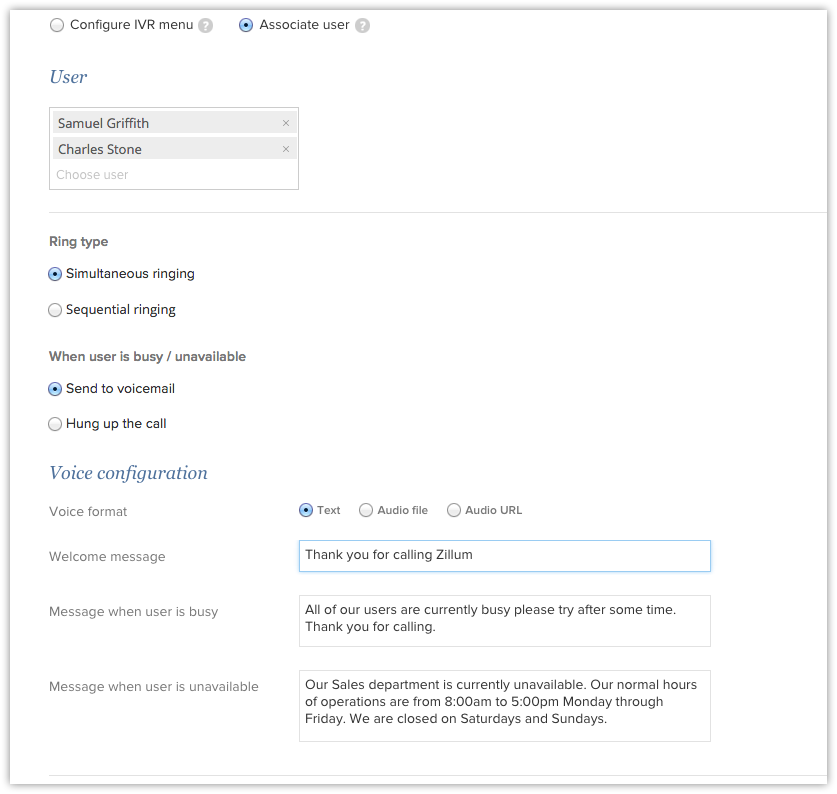Select the Configure IVR menu option
Viewport: 837px width, 794px height.
[57, 25]
